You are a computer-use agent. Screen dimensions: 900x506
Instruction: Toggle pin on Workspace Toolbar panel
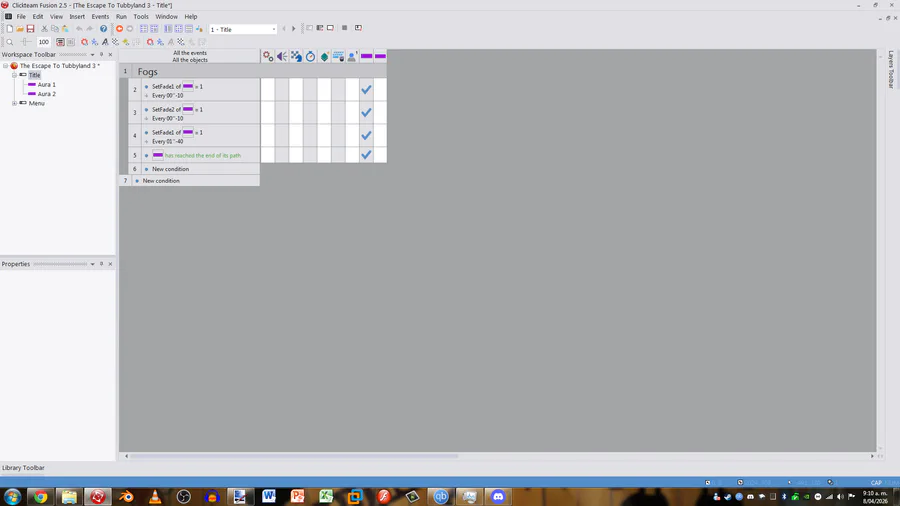[x=102, y=55]
